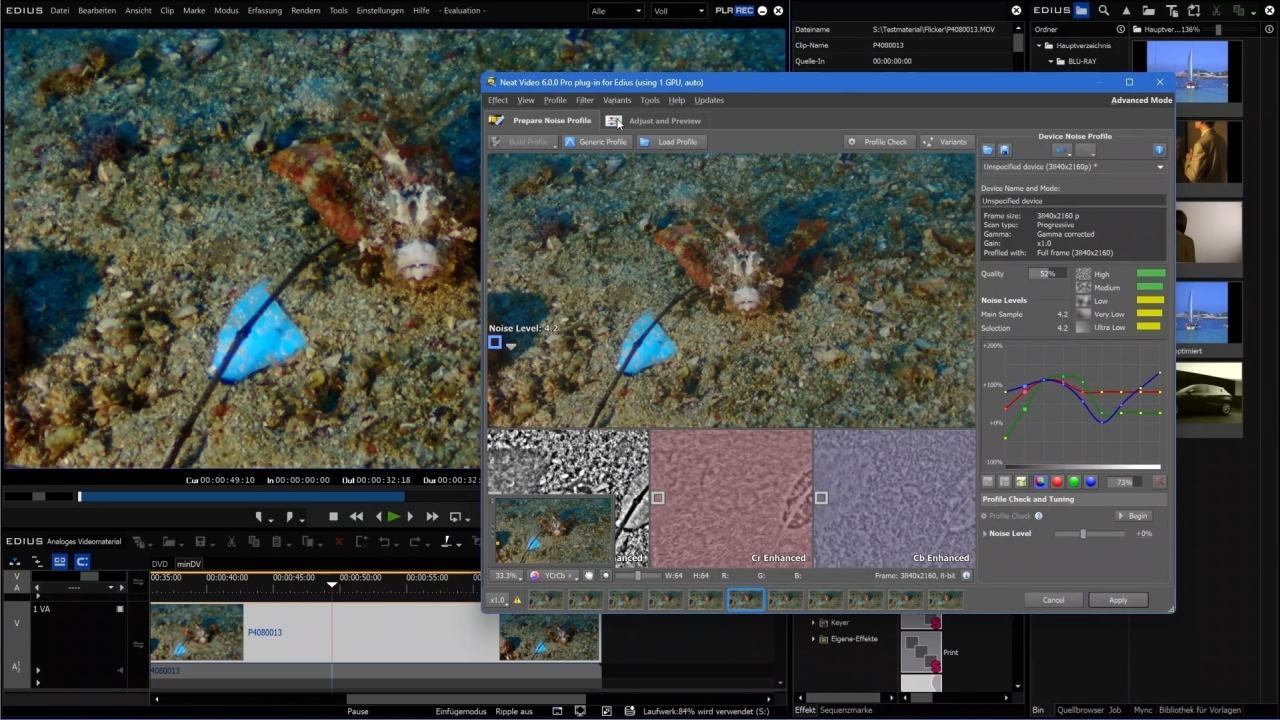The image size is (1280, 720).
Task: Click the scissors cut icon in timeline toolbar
Action: click(231, 542)
